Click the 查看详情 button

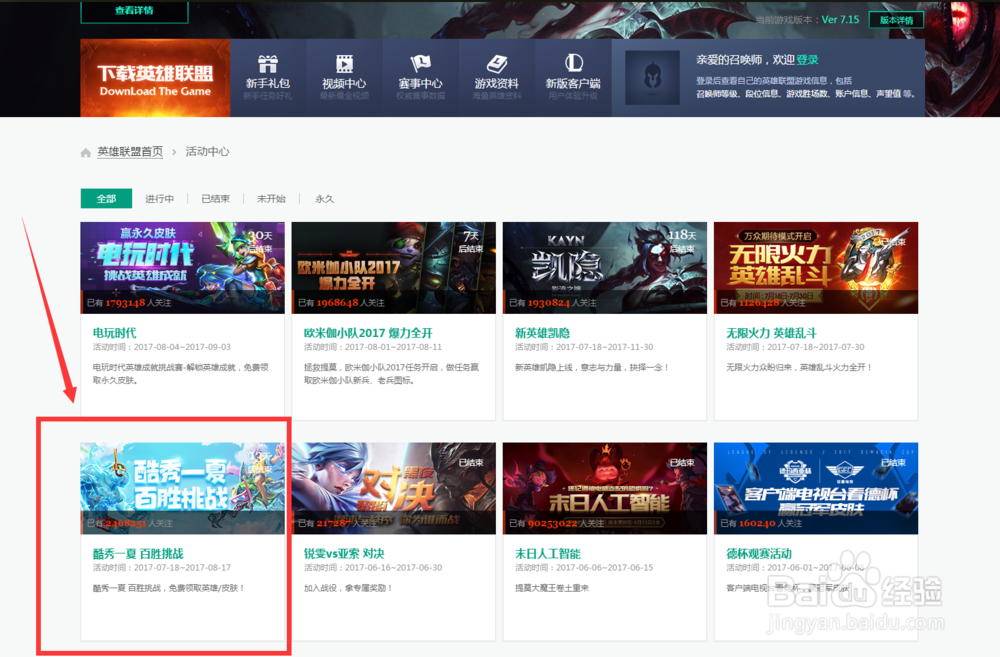(x=134, y=11)
